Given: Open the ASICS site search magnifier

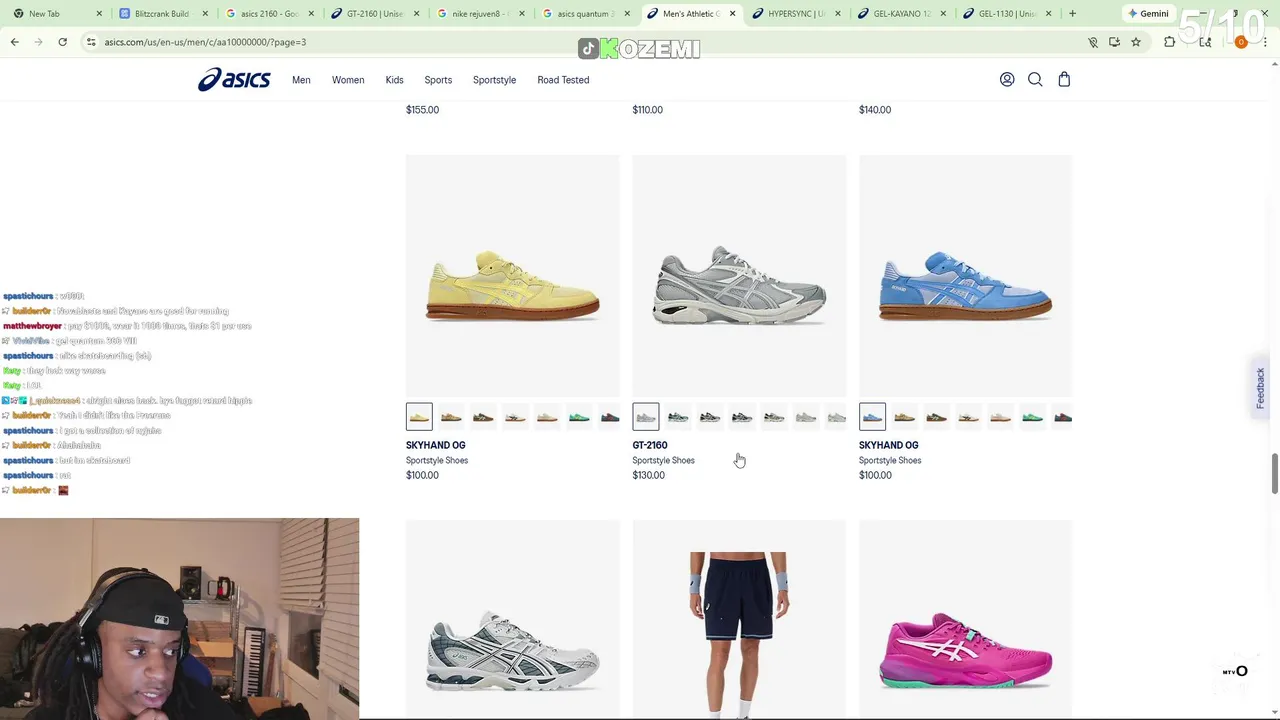Looking at the screenshot, I should [1035, 80].
